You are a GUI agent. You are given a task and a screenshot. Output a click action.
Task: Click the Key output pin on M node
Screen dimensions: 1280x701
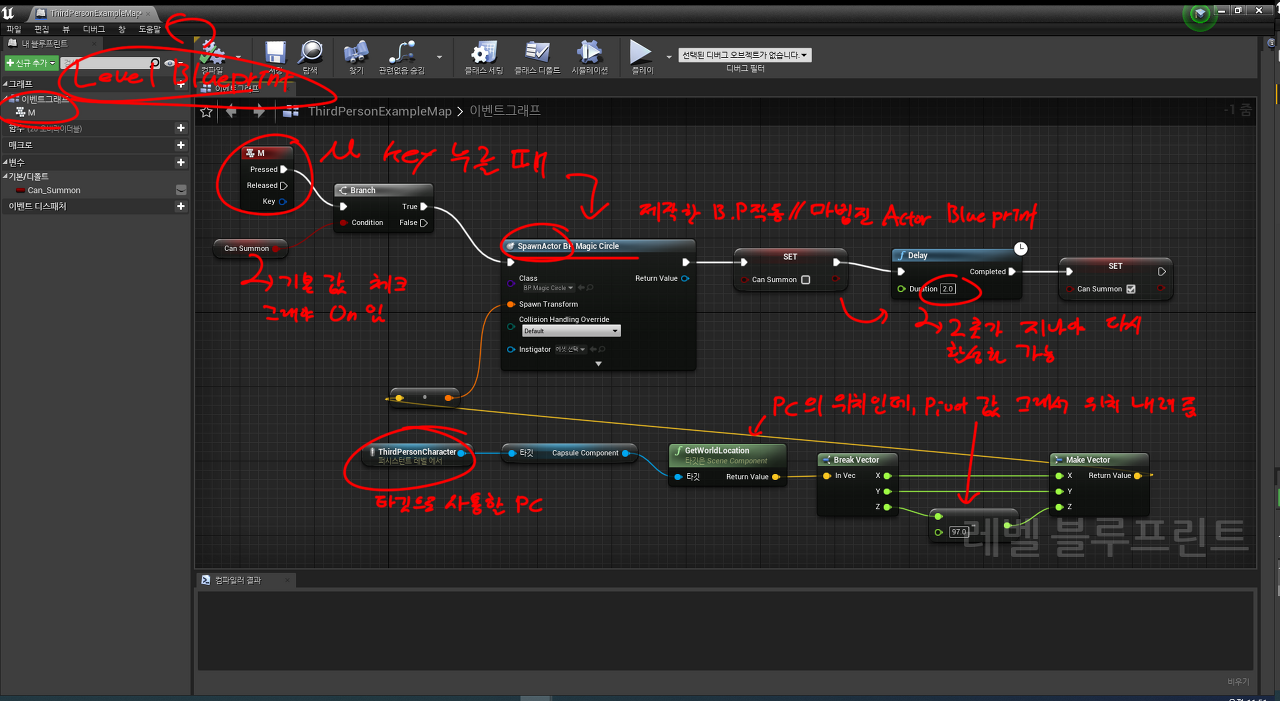coord(284,201)
